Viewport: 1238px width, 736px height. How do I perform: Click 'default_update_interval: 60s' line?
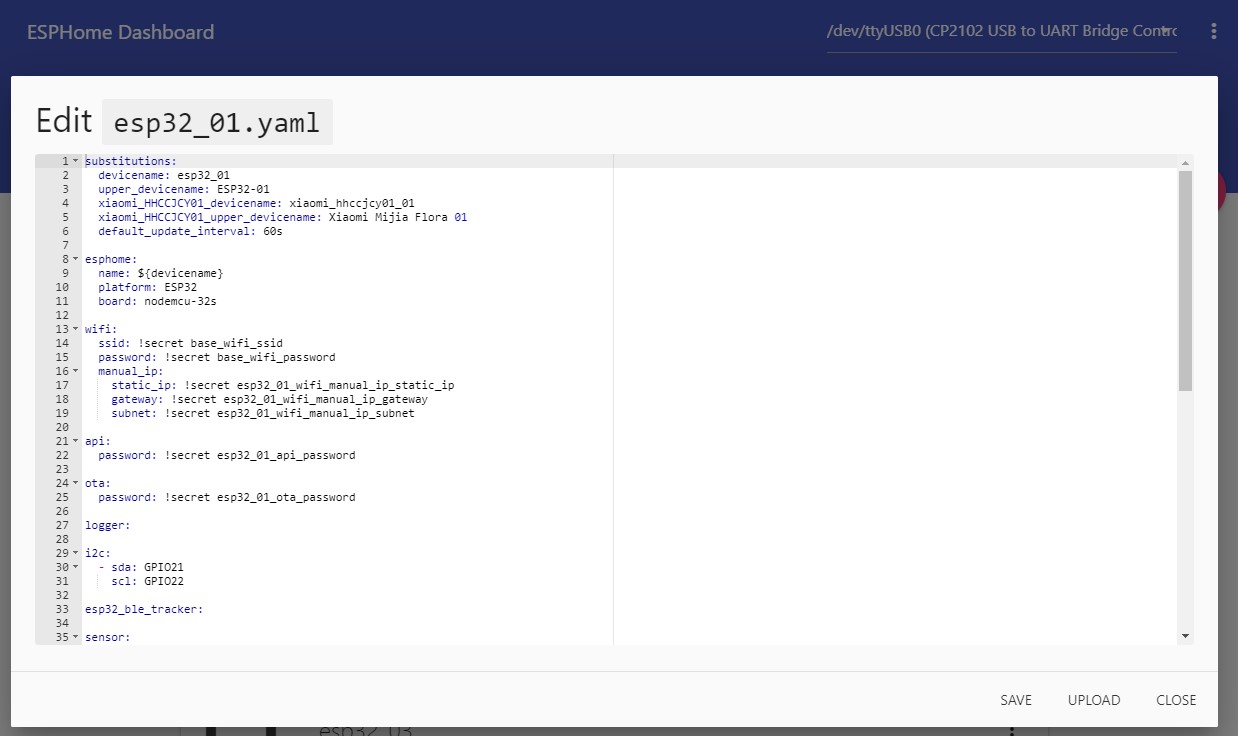coord(190,231)
